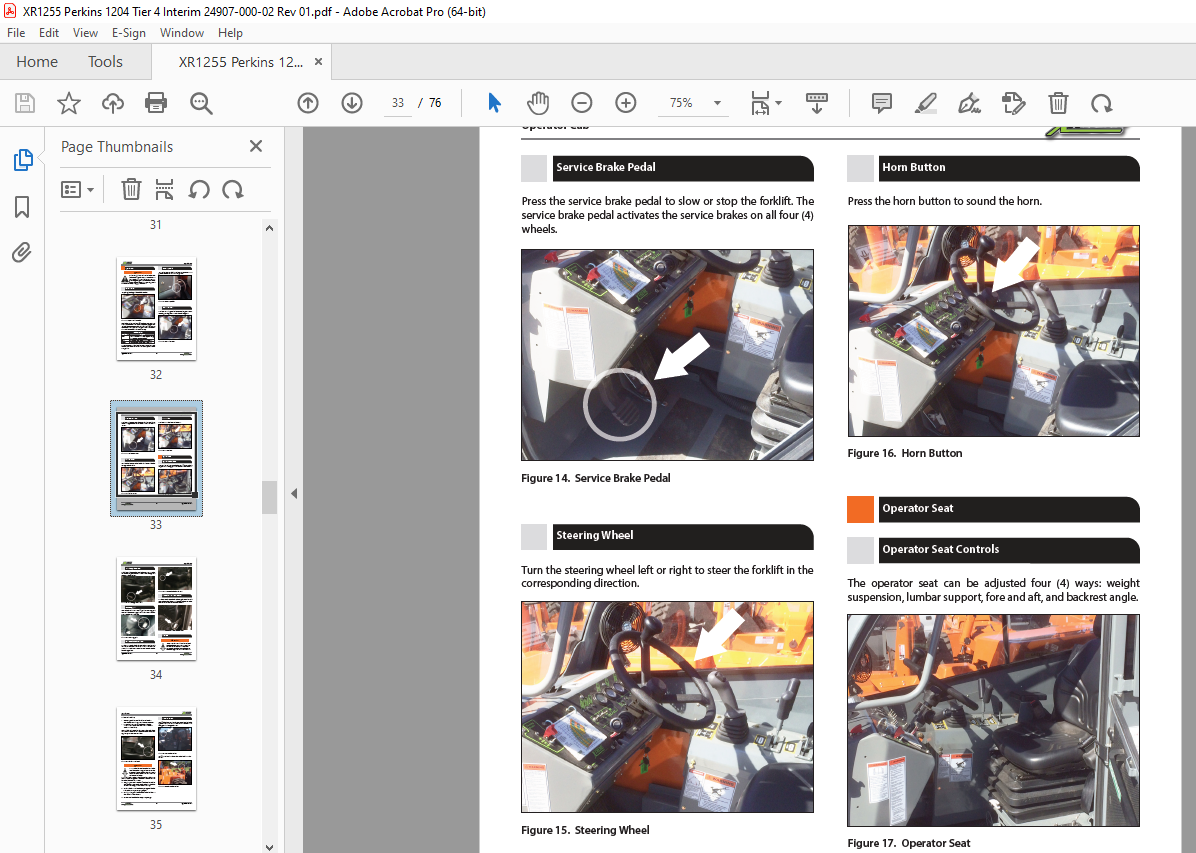Add document to starred favorites
This screenshot has height=853, width=1196.
[x=69, y=103]
